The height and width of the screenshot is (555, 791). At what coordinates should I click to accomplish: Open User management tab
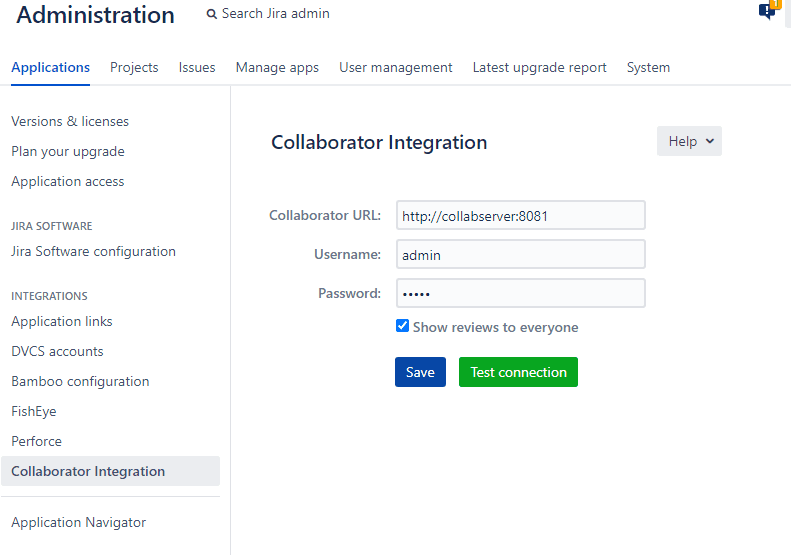tap(395, 67)
